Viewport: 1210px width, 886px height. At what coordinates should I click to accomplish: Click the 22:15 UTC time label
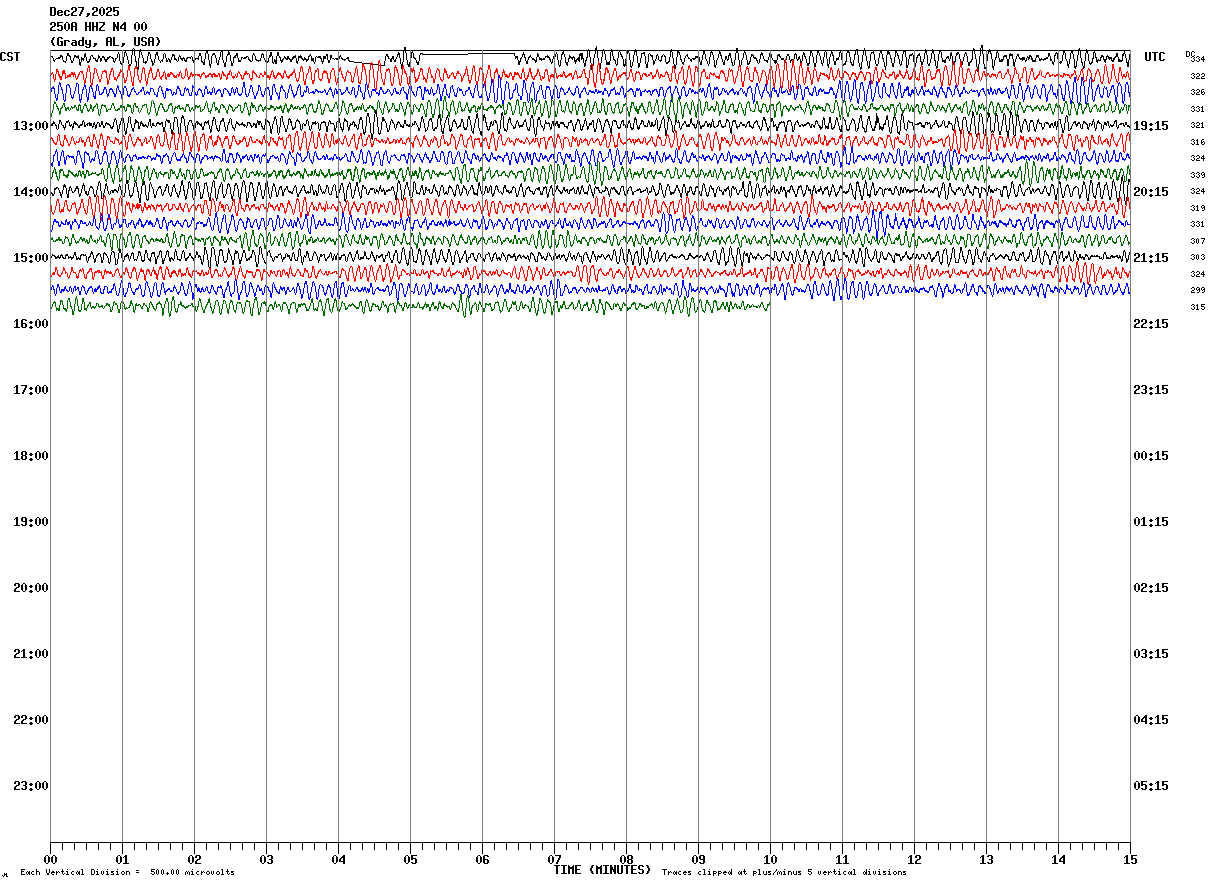1151,324
